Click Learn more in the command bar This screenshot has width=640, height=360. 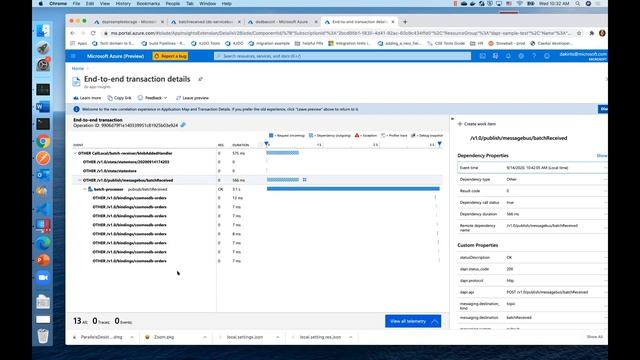click(87, 98)
